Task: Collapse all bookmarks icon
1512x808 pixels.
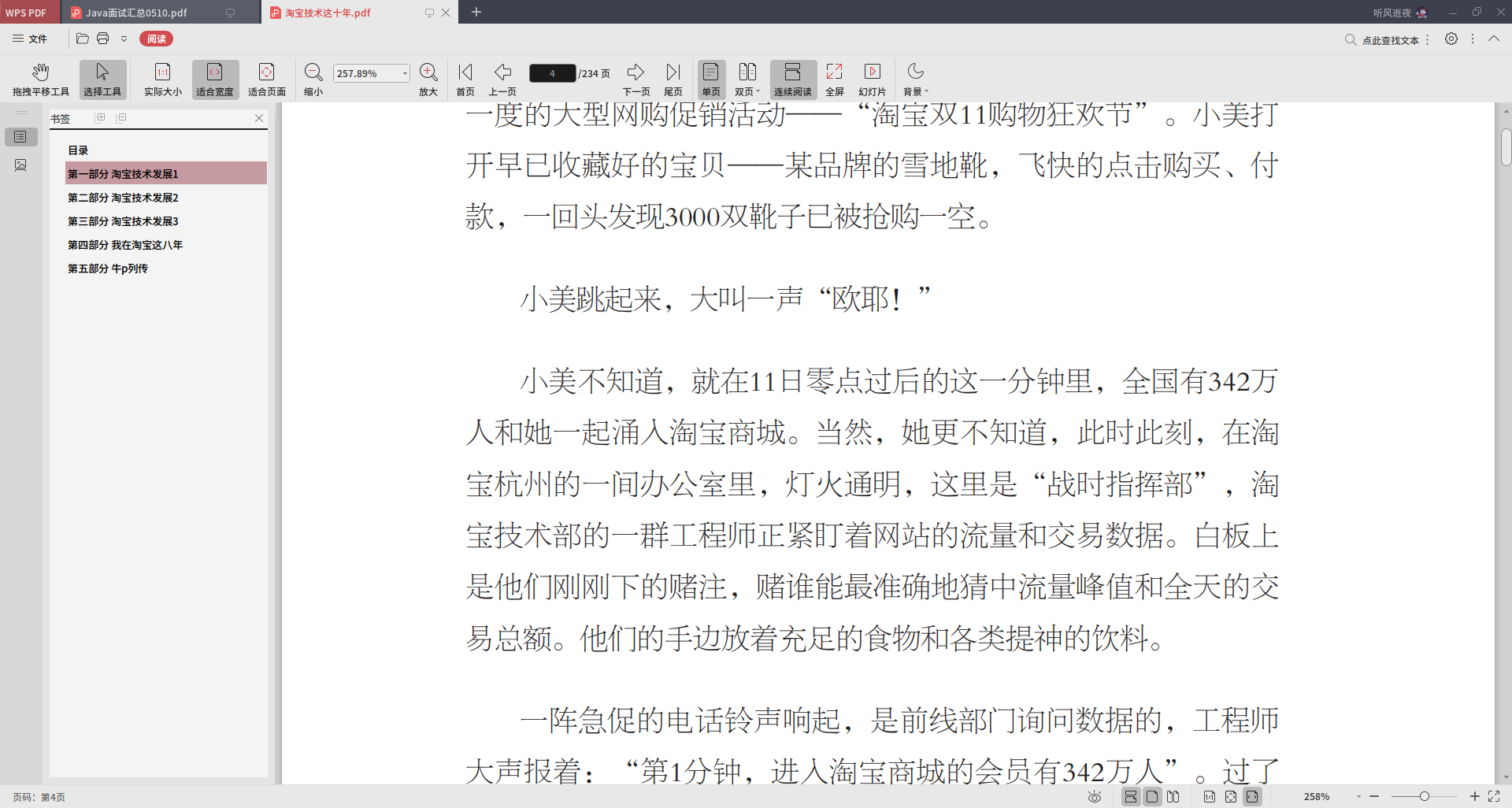Action: tap(121, 117)
